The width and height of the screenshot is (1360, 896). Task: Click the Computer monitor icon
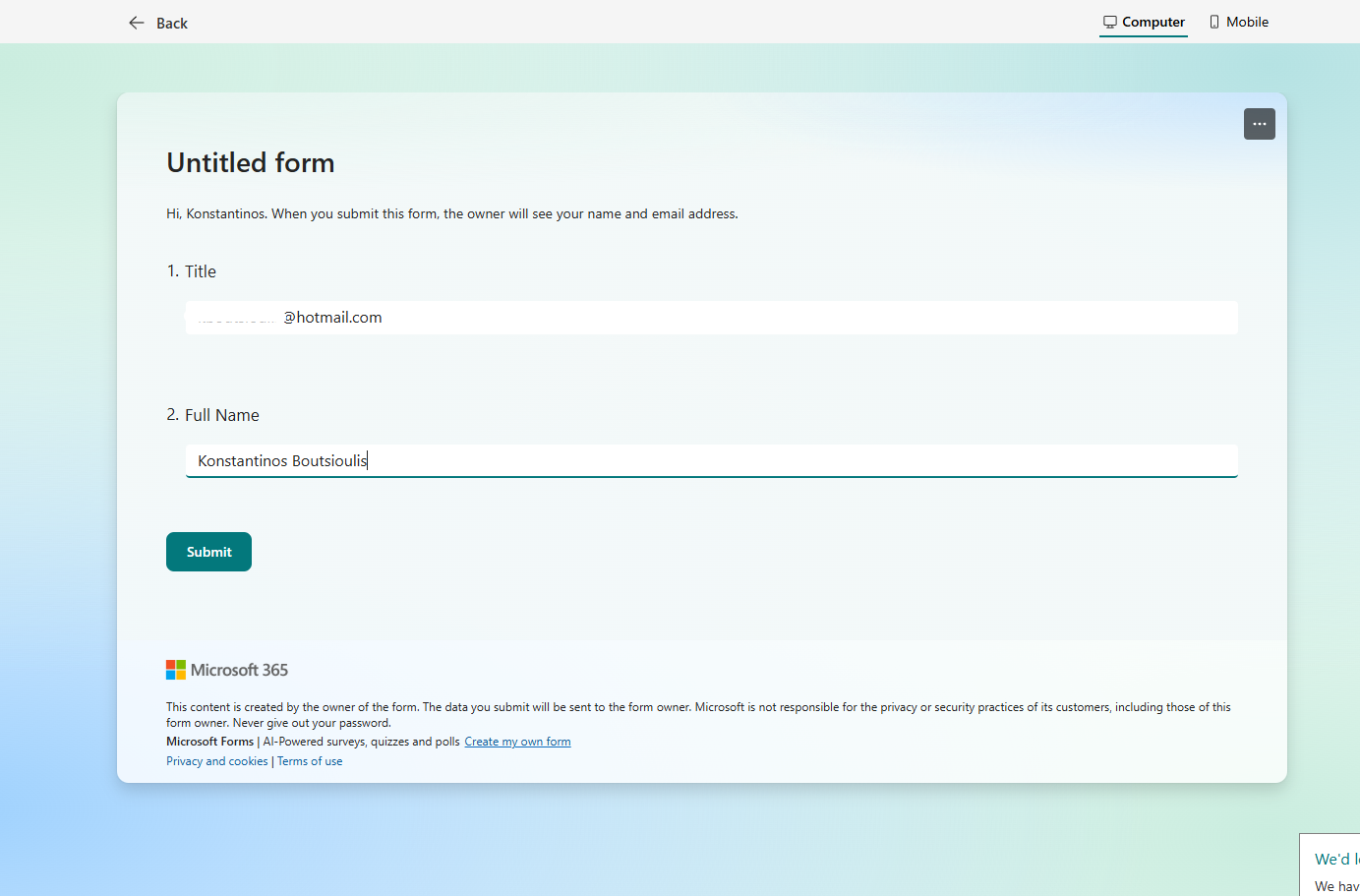1109,22
